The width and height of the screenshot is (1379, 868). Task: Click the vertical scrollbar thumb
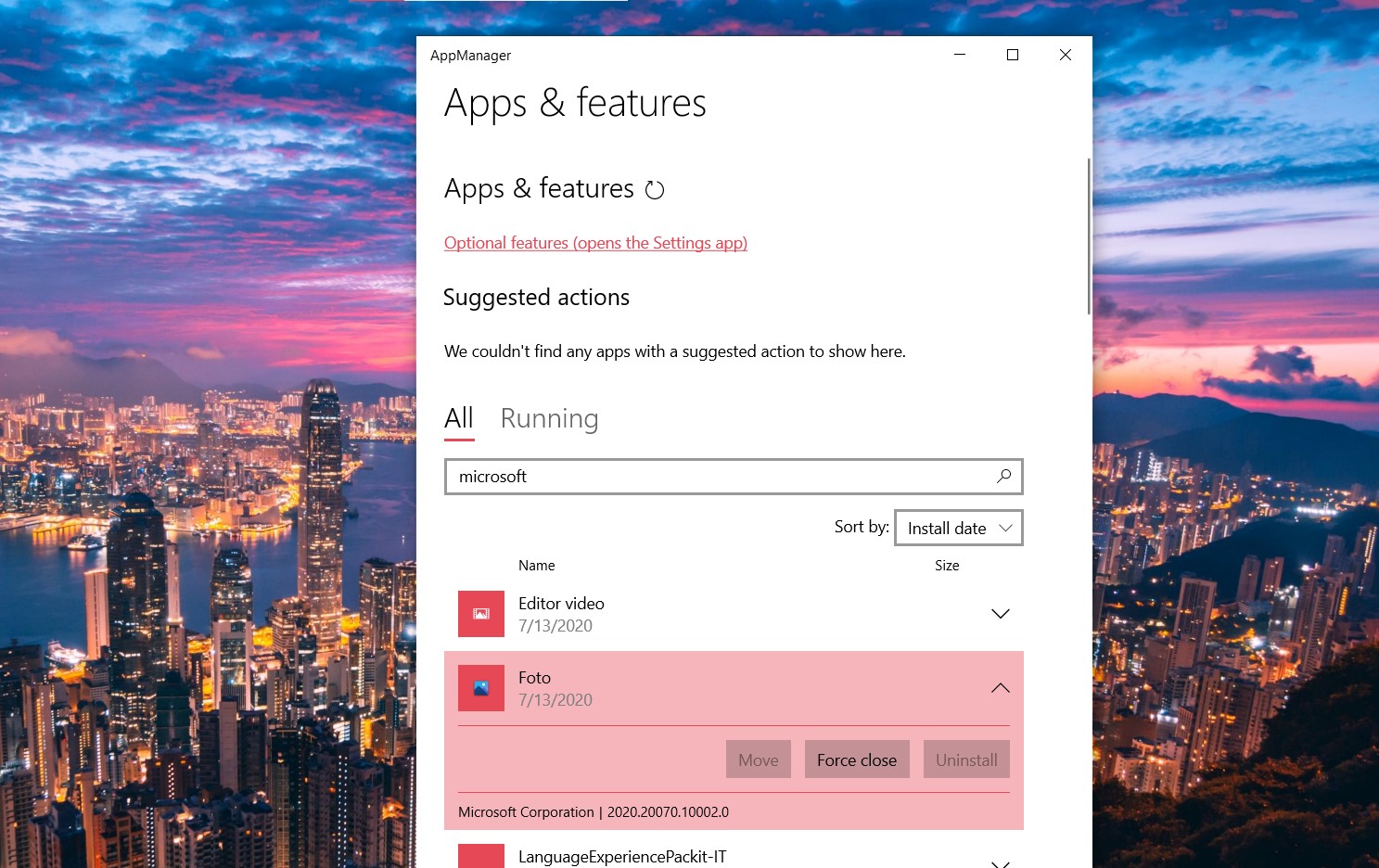pos(1089,236)
